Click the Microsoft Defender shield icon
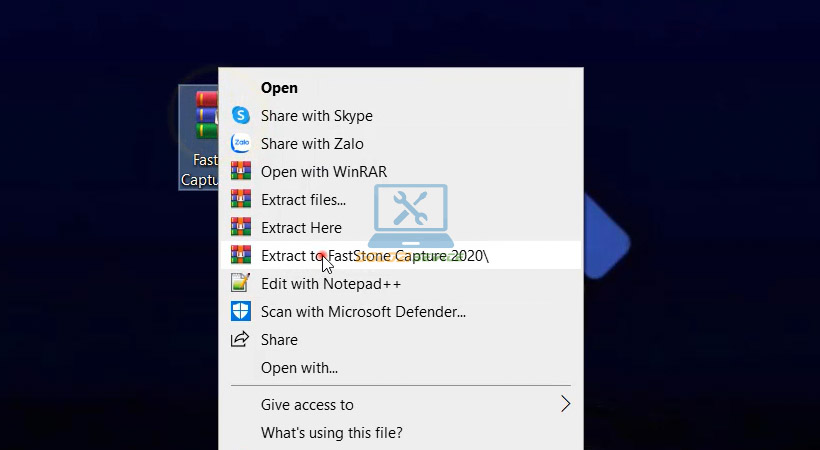820x450 pixels. [240, 311]
